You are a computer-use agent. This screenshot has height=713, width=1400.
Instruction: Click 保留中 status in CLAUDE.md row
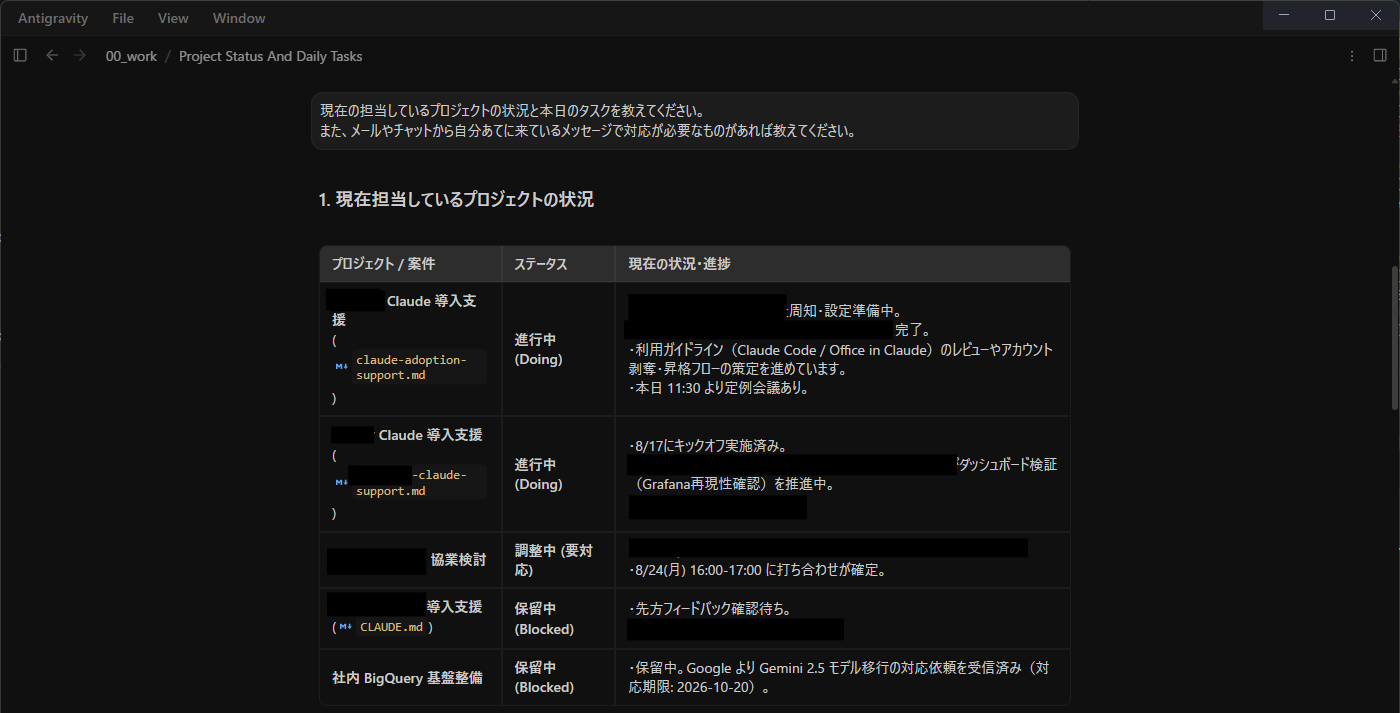point(544,619)
